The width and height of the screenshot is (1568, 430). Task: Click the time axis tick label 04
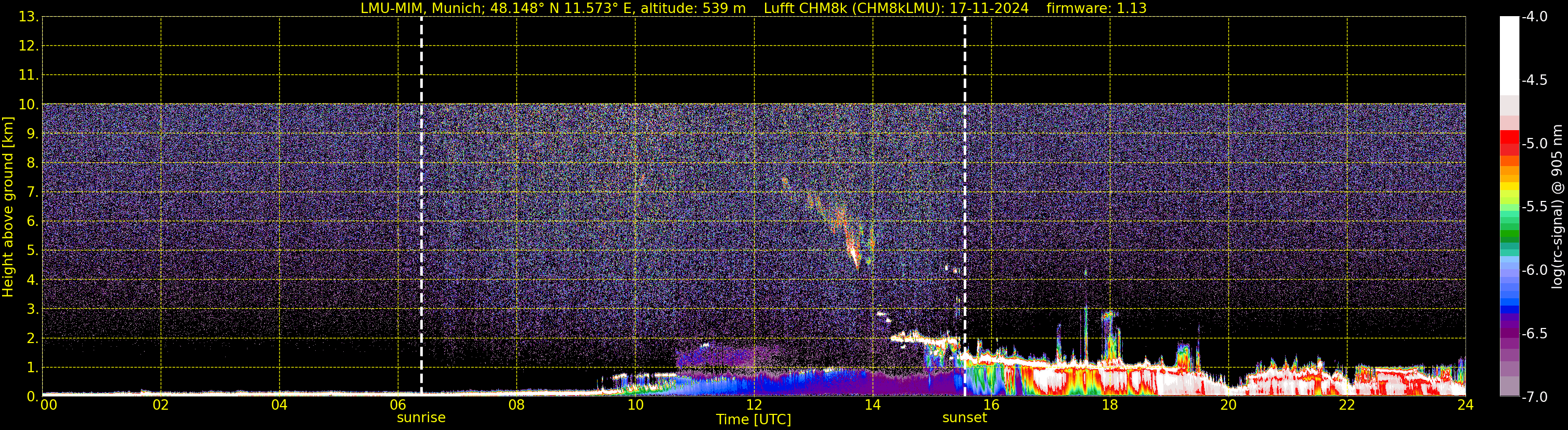click(279, 405)
